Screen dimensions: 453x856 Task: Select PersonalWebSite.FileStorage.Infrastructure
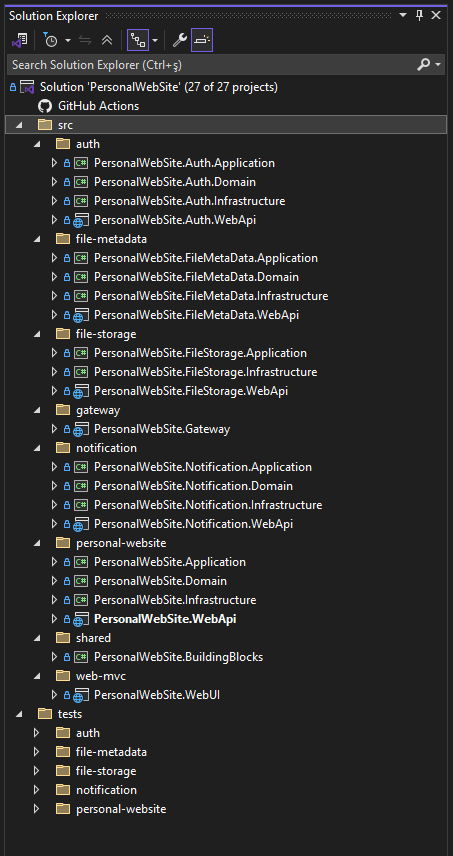pos(206,372)
